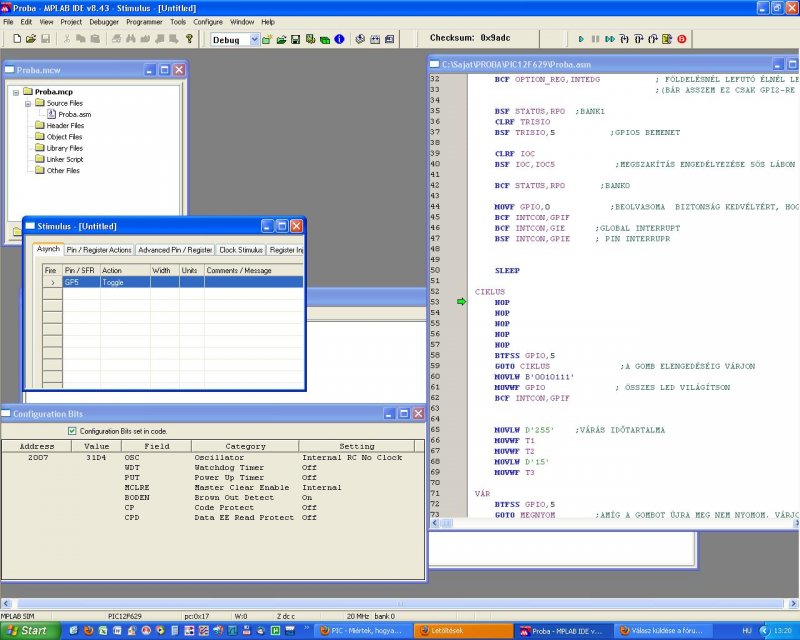Open the File menu
Image resolution: width=800 pixels, height=640 pixels.
click(8, 22)
